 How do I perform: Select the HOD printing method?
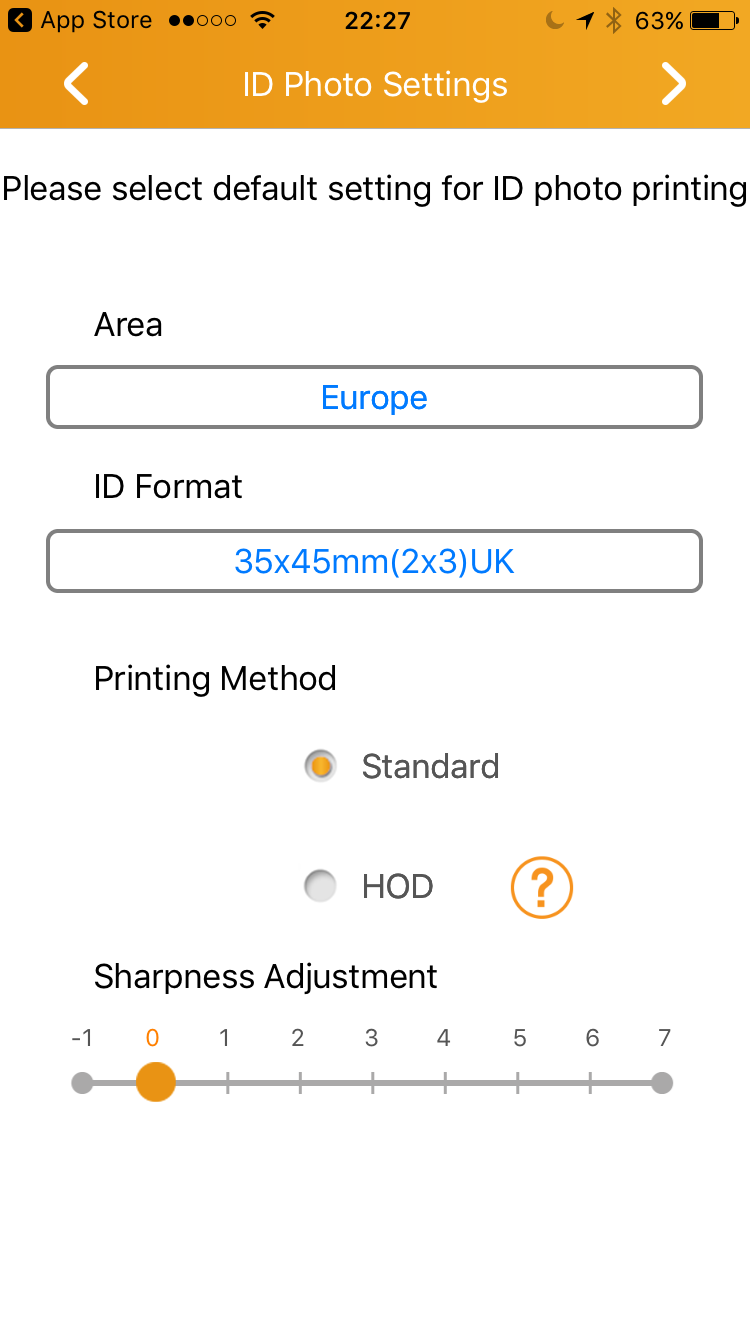[320, 886]
